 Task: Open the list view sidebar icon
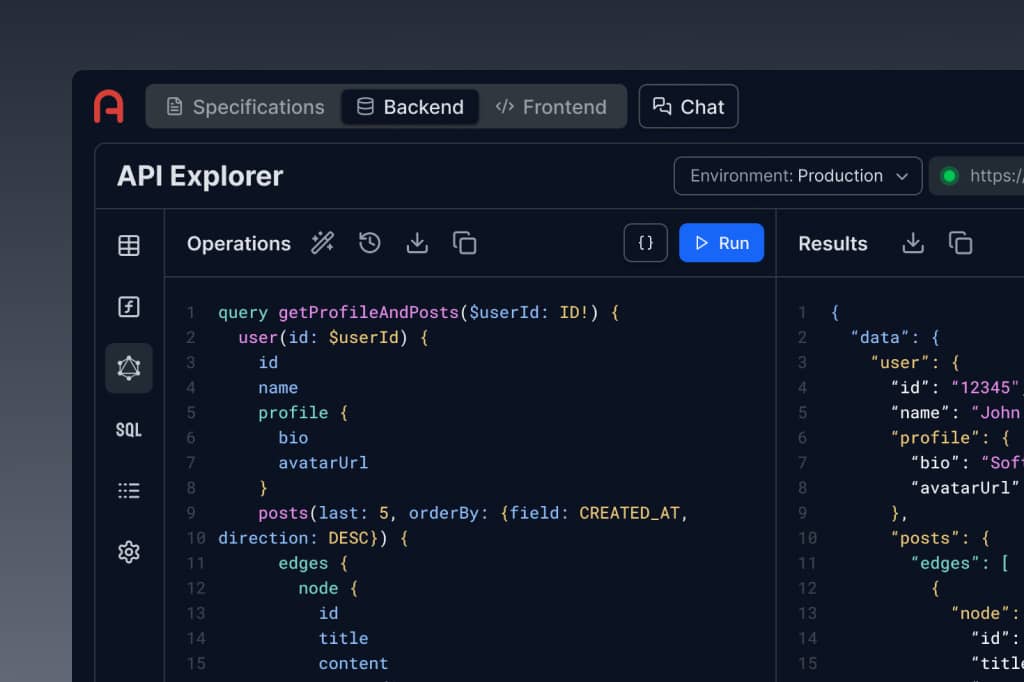(128, 490)
